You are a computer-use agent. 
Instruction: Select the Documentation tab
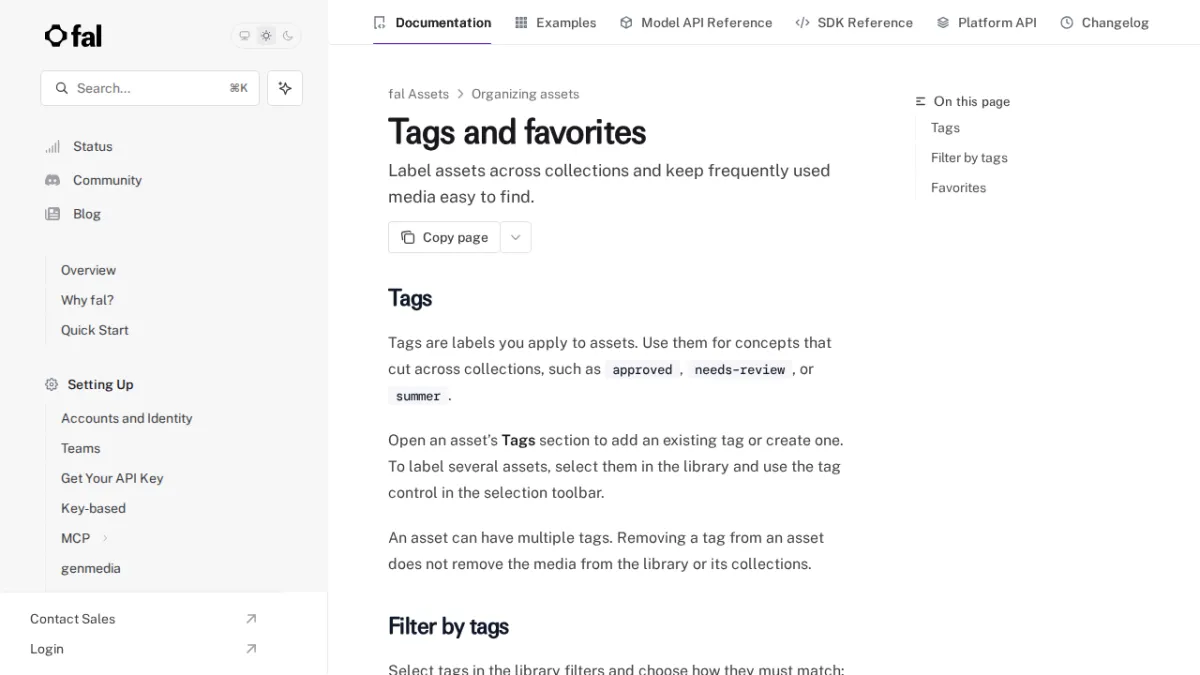coord(432,22)
